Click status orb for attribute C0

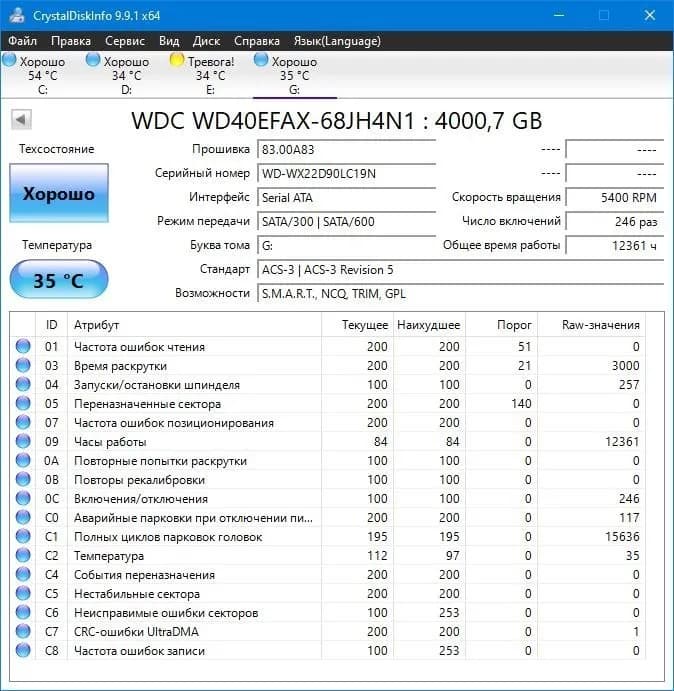coord(23,517)
